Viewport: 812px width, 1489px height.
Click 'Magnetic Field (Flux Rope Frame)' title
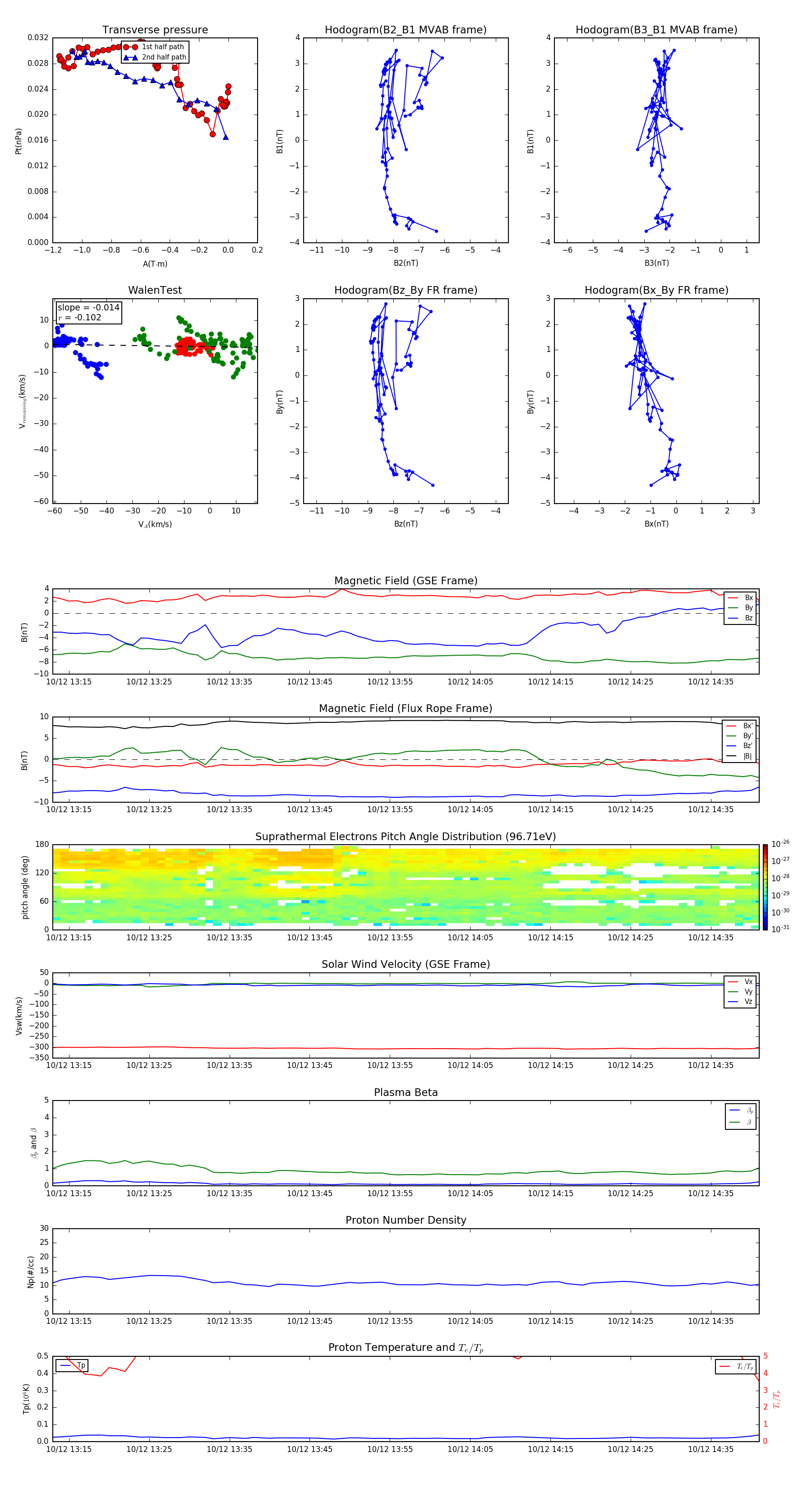pos(406,709)
